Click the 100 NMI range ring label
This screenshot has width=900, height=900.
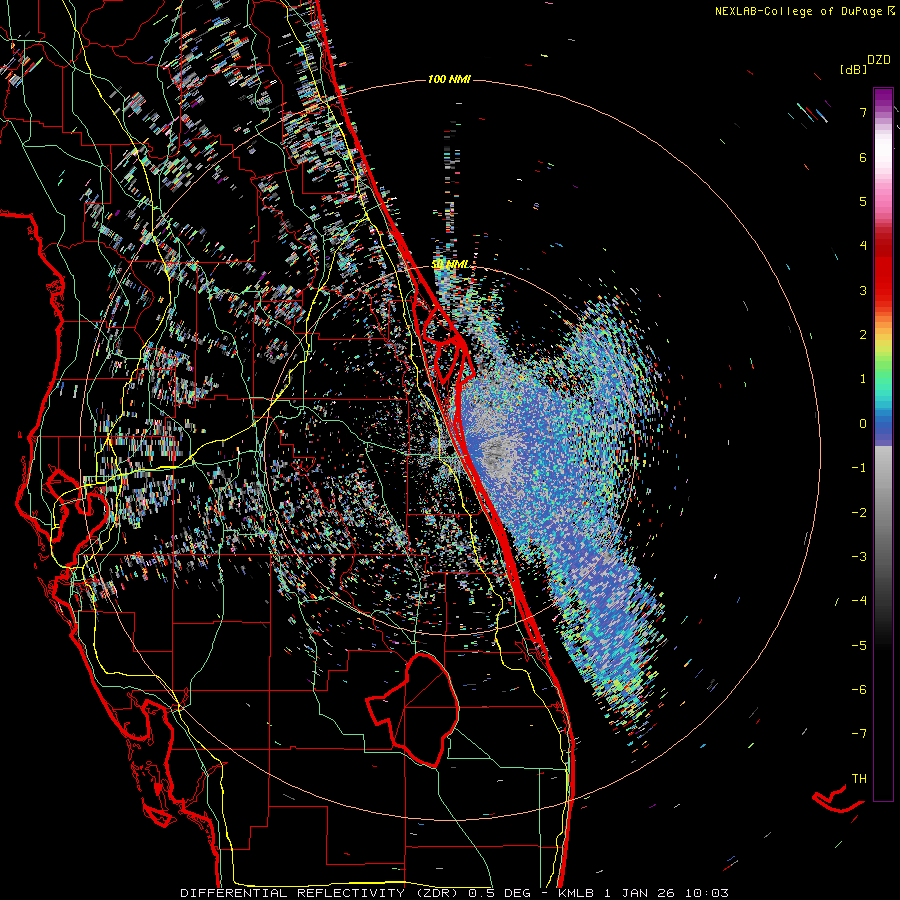(449, 79)
